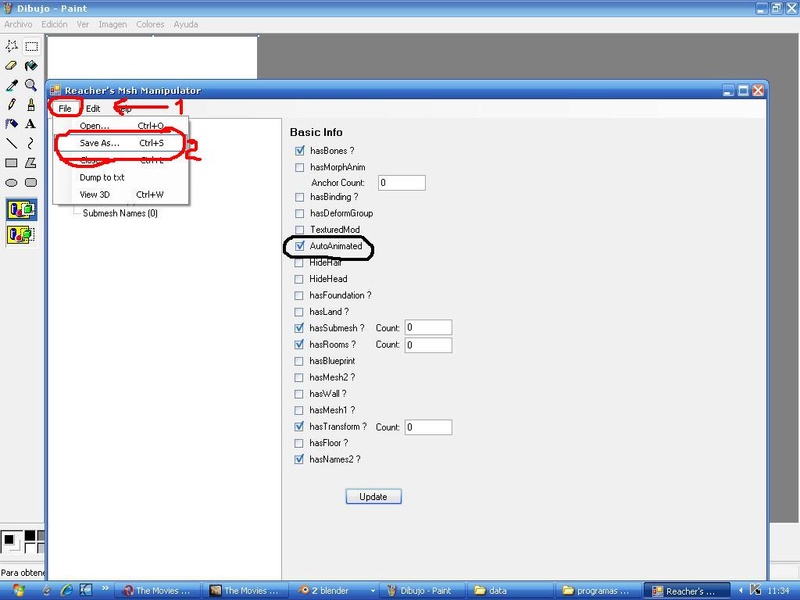
Task: Check the hasFloor option
Action: tap(299, 443)
